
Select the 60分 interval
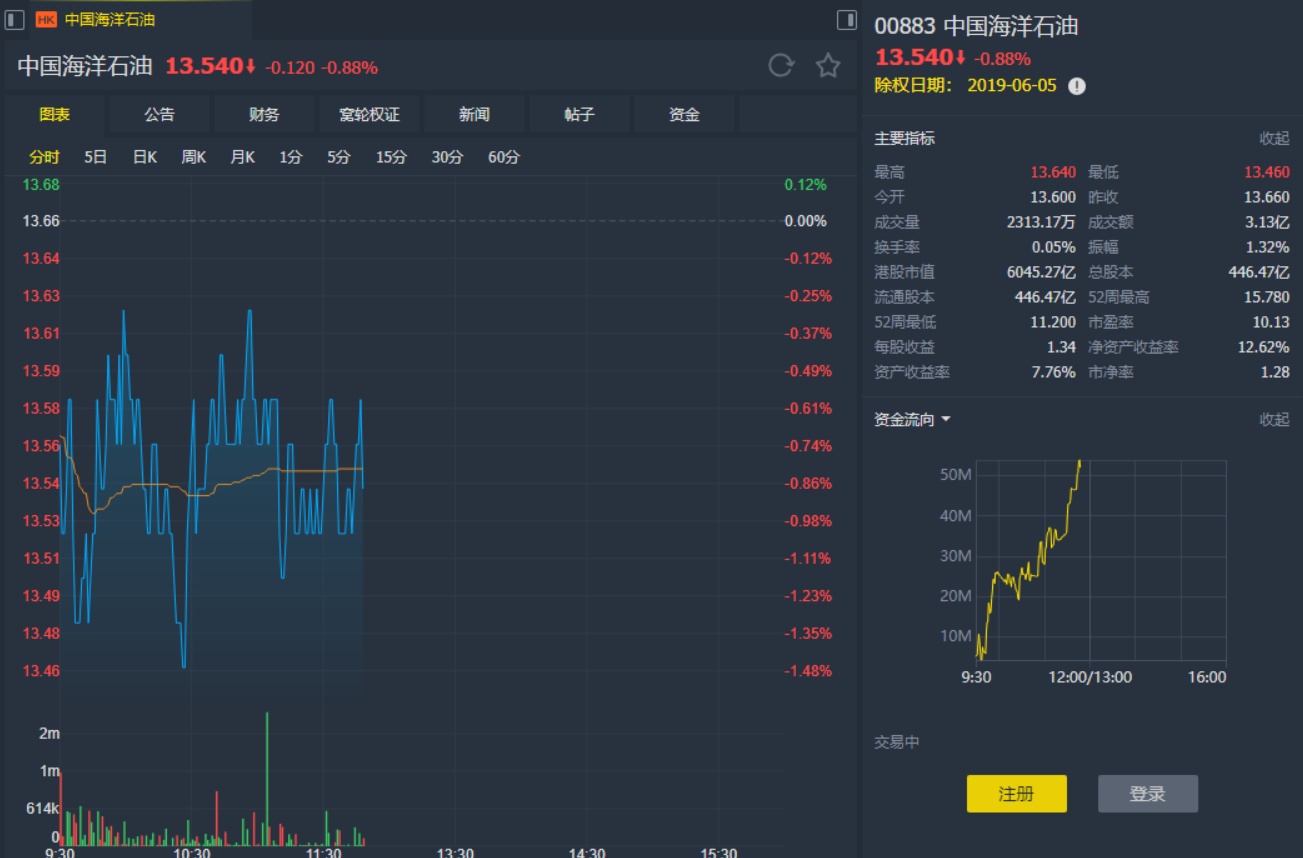[x=504, y=157]
